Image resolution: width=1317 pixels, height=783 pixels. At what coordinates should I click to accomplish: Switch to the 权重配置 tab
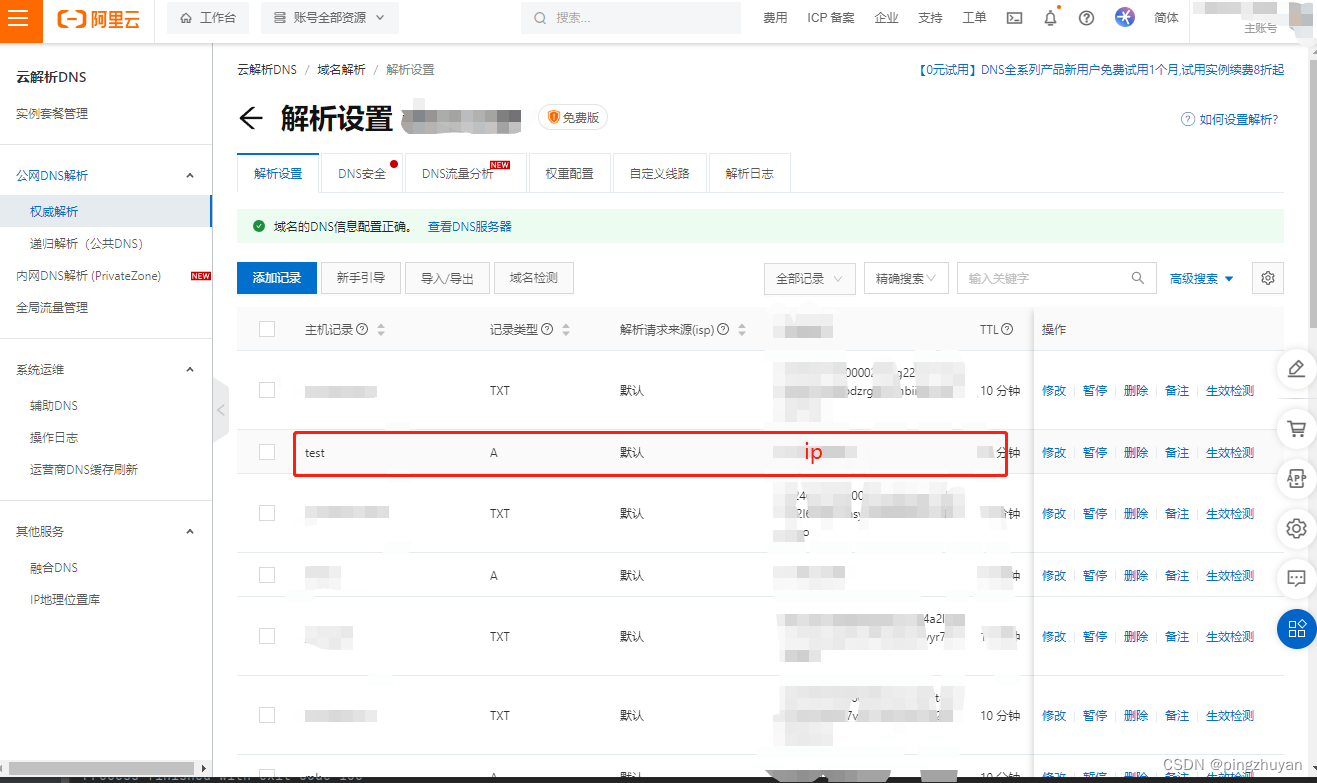(x=569, y=173)
